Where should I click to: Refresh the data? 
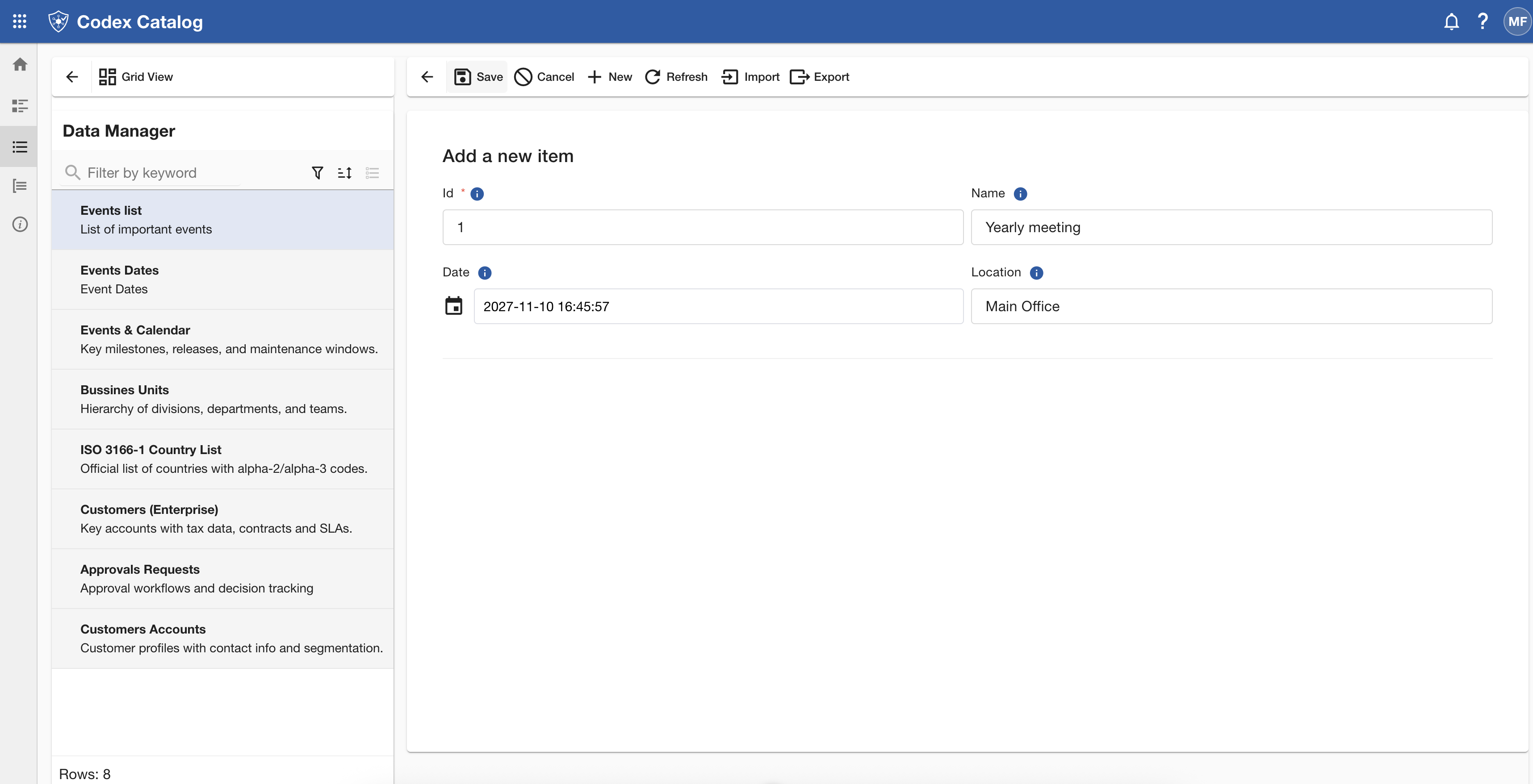pyautogui.click(x=676, y=77)
